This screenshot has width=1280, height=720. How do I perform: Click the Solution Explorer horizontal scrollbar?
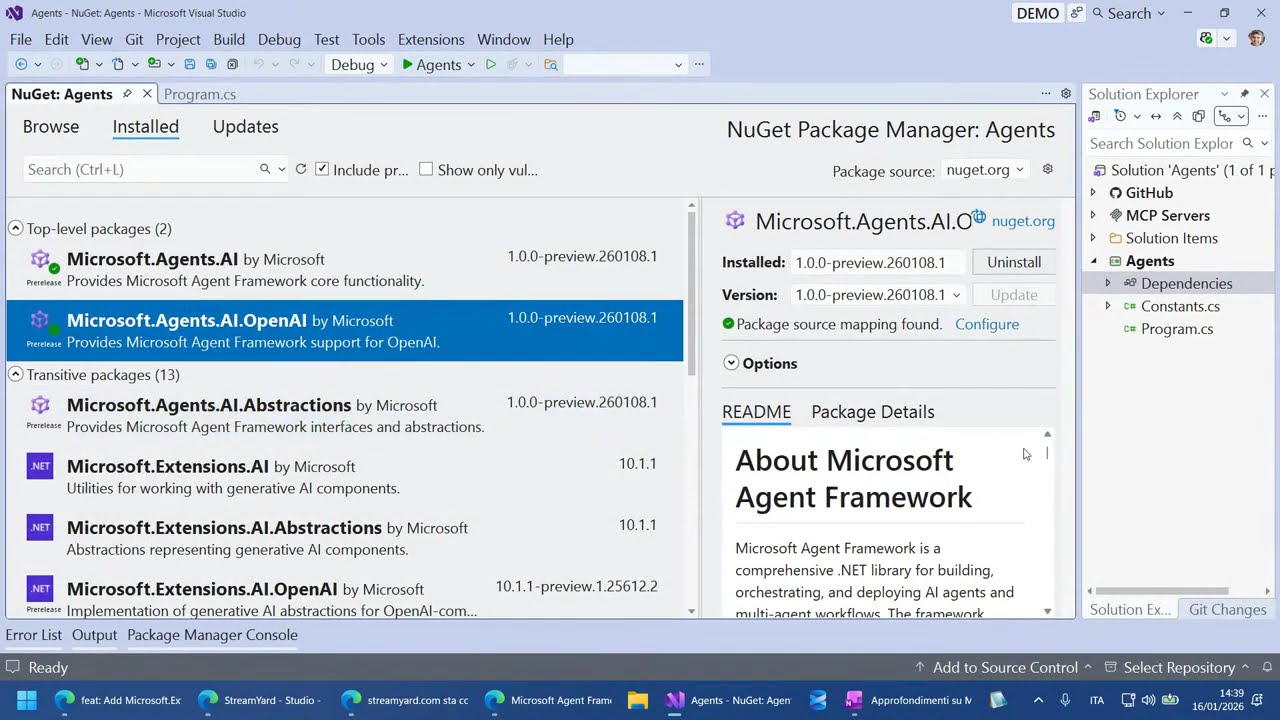click(x=1162, y=591)
